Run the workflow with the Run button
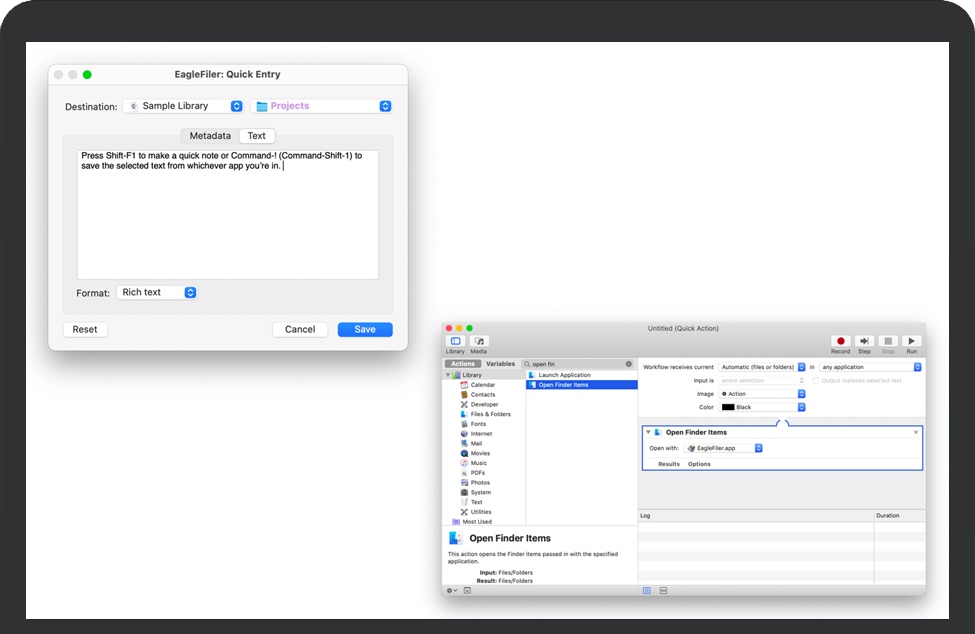 (911, 342)
